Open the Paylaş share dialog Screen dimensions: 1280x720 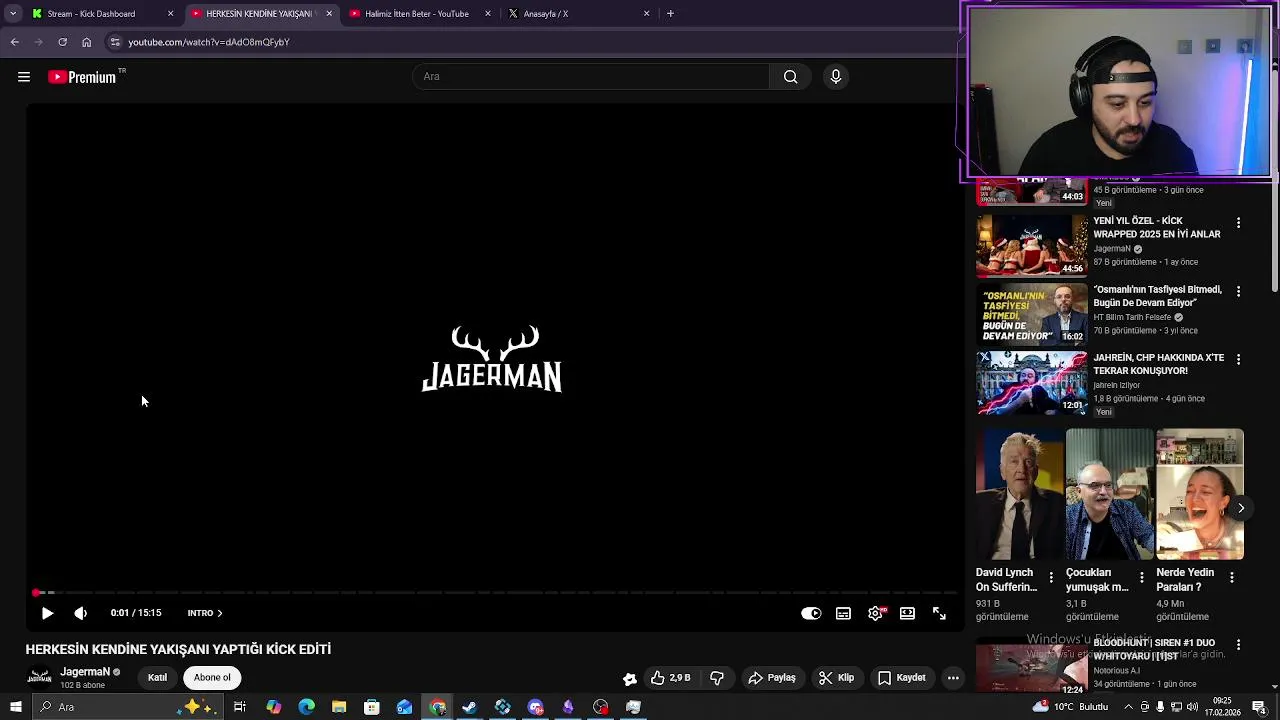[x=772, y=678]
